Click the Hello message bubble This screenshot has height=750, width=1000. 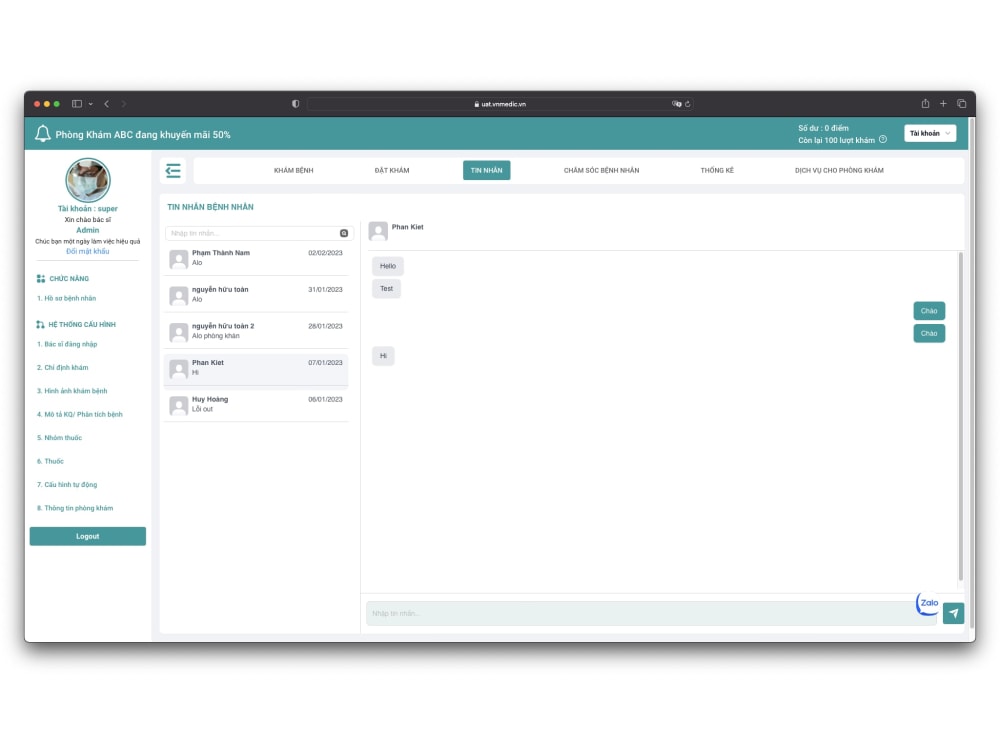click(388, 266)
